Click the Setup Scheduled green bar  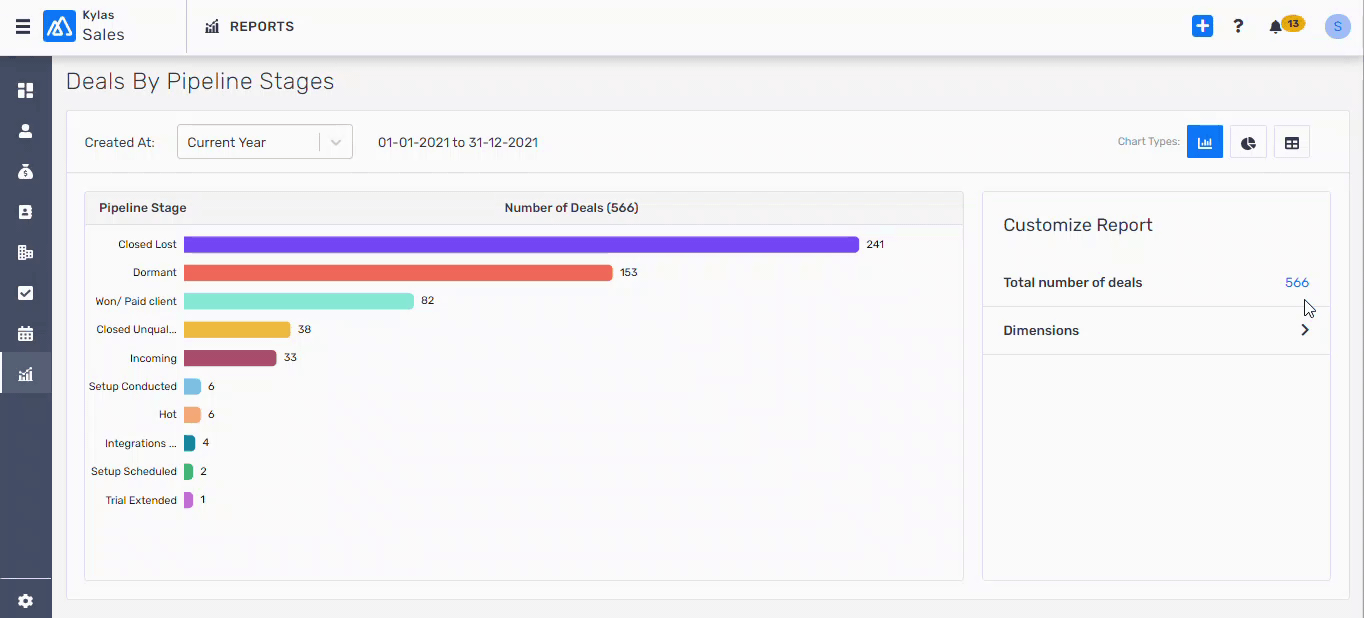click(188, 471)
